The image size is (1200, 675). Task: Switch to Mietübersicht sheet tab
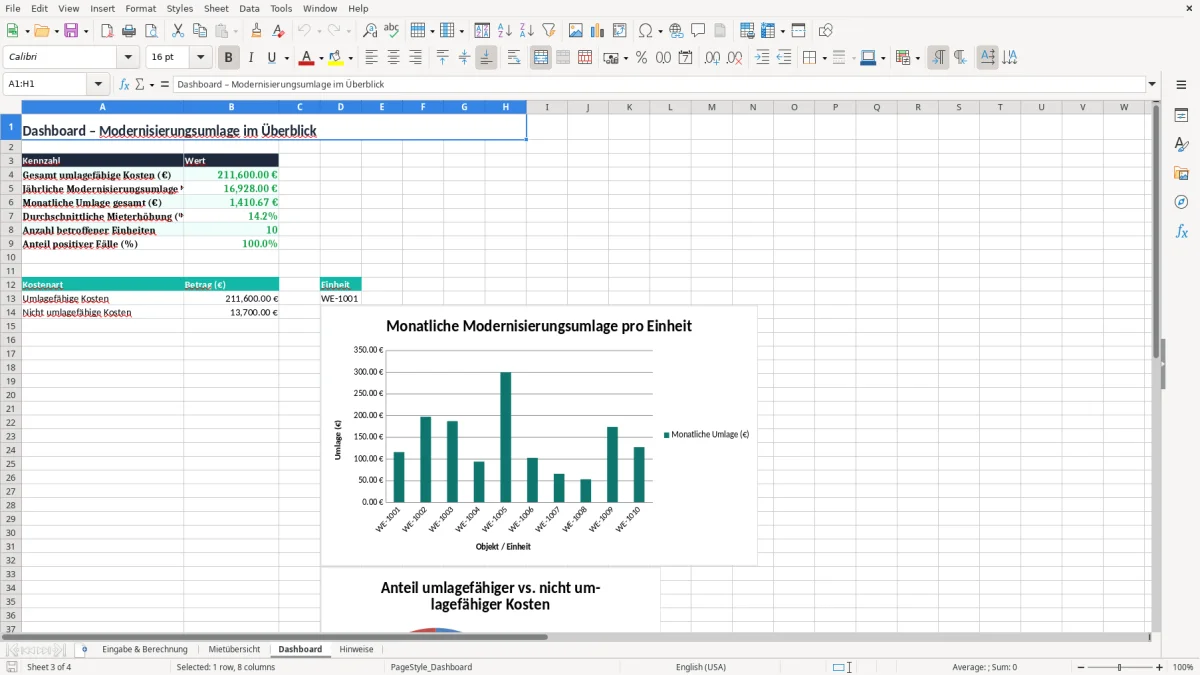pyautogui.click(x=234, y=649)
